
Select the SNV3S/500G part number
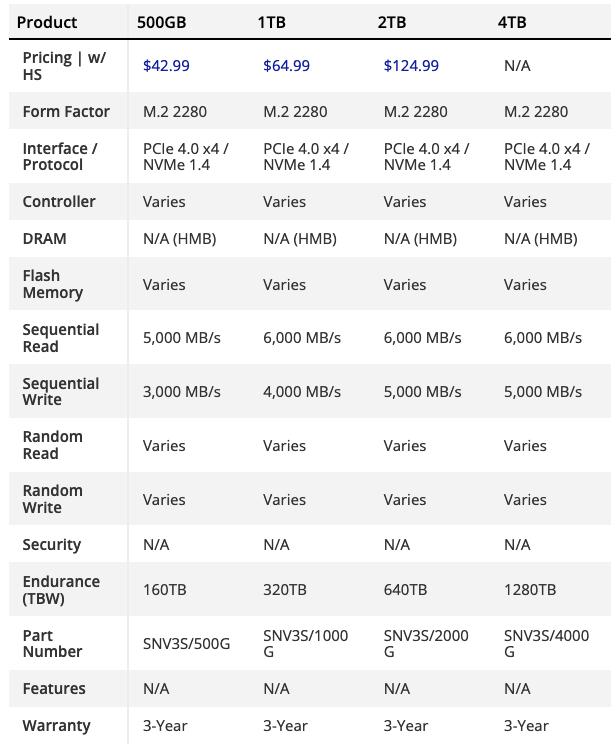(x=186, y=644)
